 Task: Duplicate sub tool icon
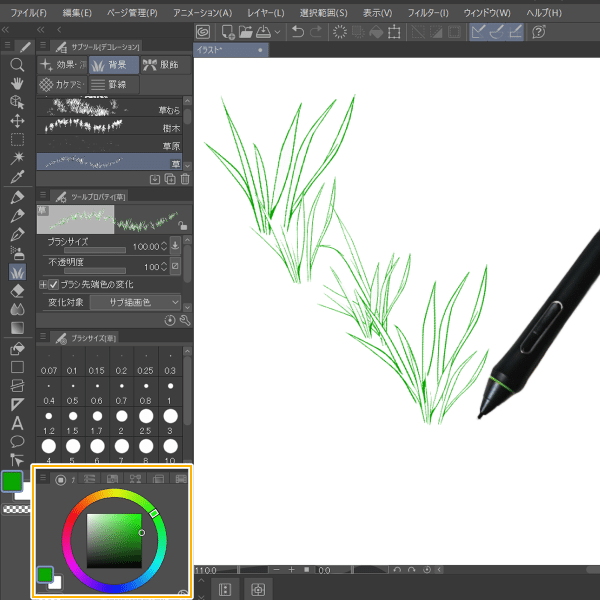(170, 179)
